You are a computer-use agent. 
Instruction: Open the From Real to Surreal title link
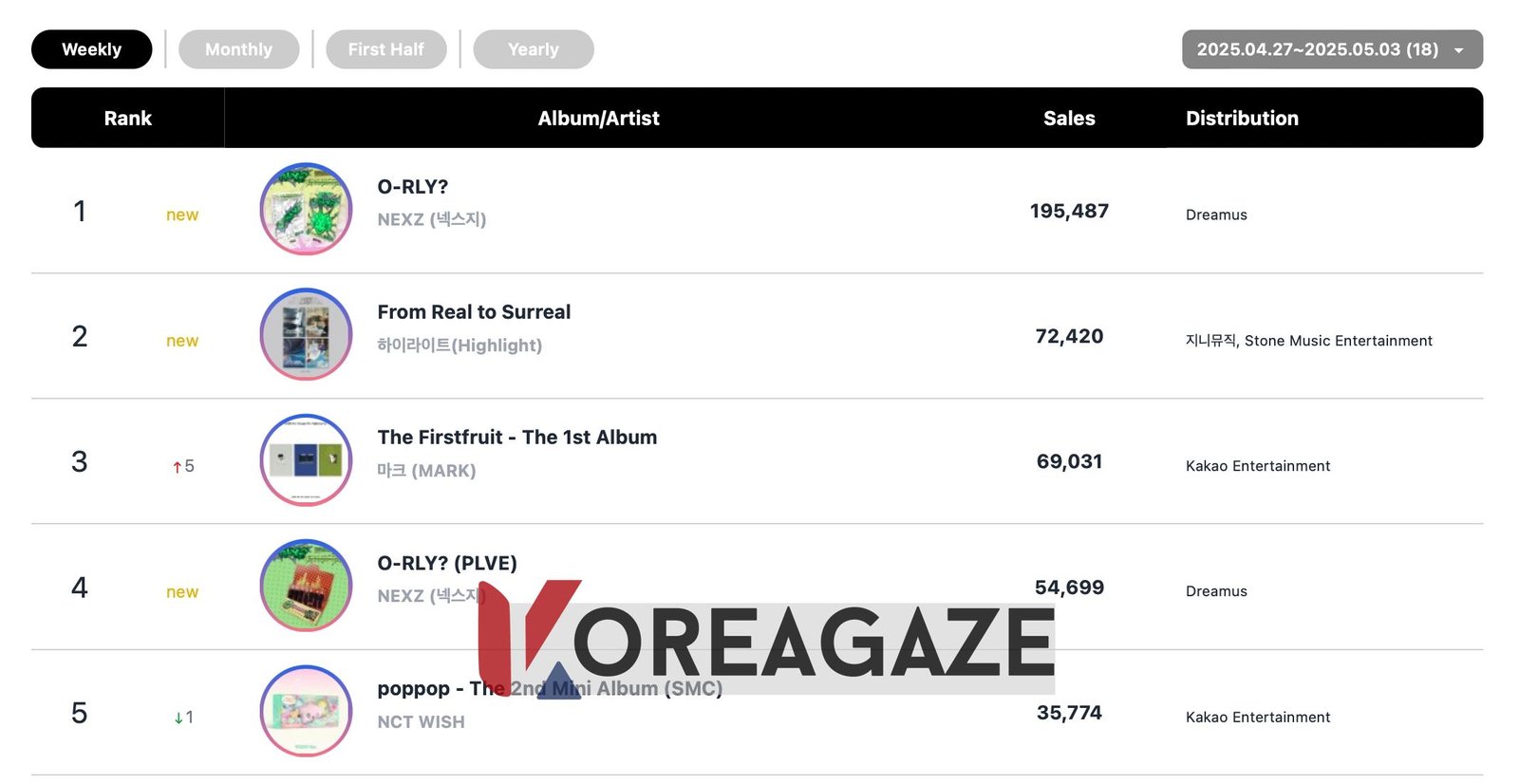pos(474,312)
